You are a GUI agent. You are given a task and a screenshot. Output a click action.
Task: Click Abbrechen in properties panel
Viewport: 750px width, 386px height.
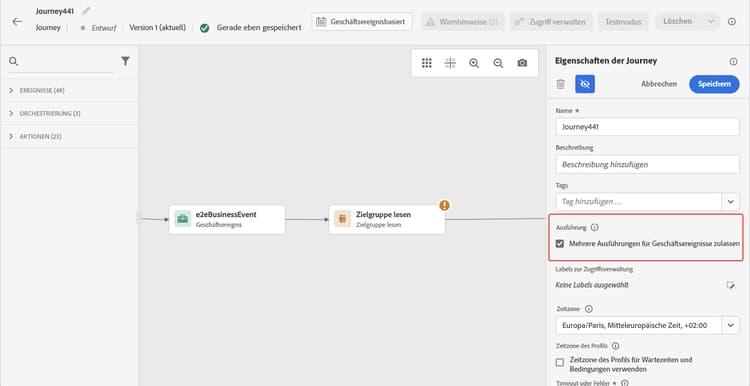pos(659,84)
